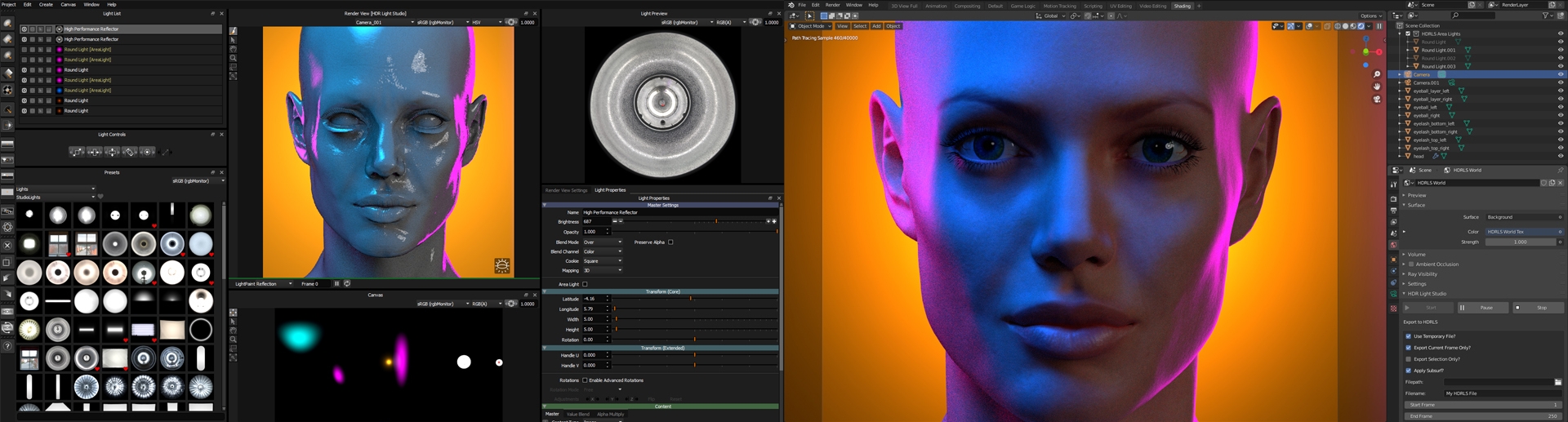Toggle visibility of first High Performance Reflector
The width and height of the screenshot is (1568, 422).
coord(24,29)
